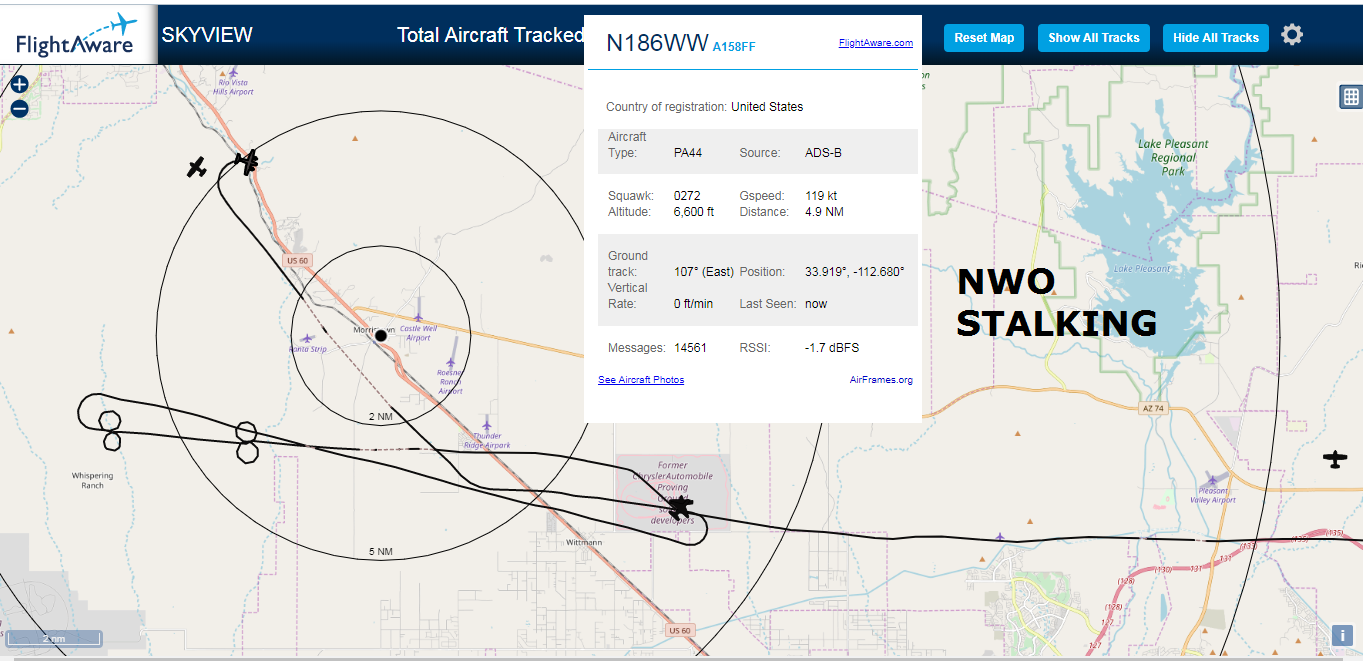Image resolution: width=1363 pixels, height=661 pixels.
Task: Open the settings gear icon
Action: 1292,35
